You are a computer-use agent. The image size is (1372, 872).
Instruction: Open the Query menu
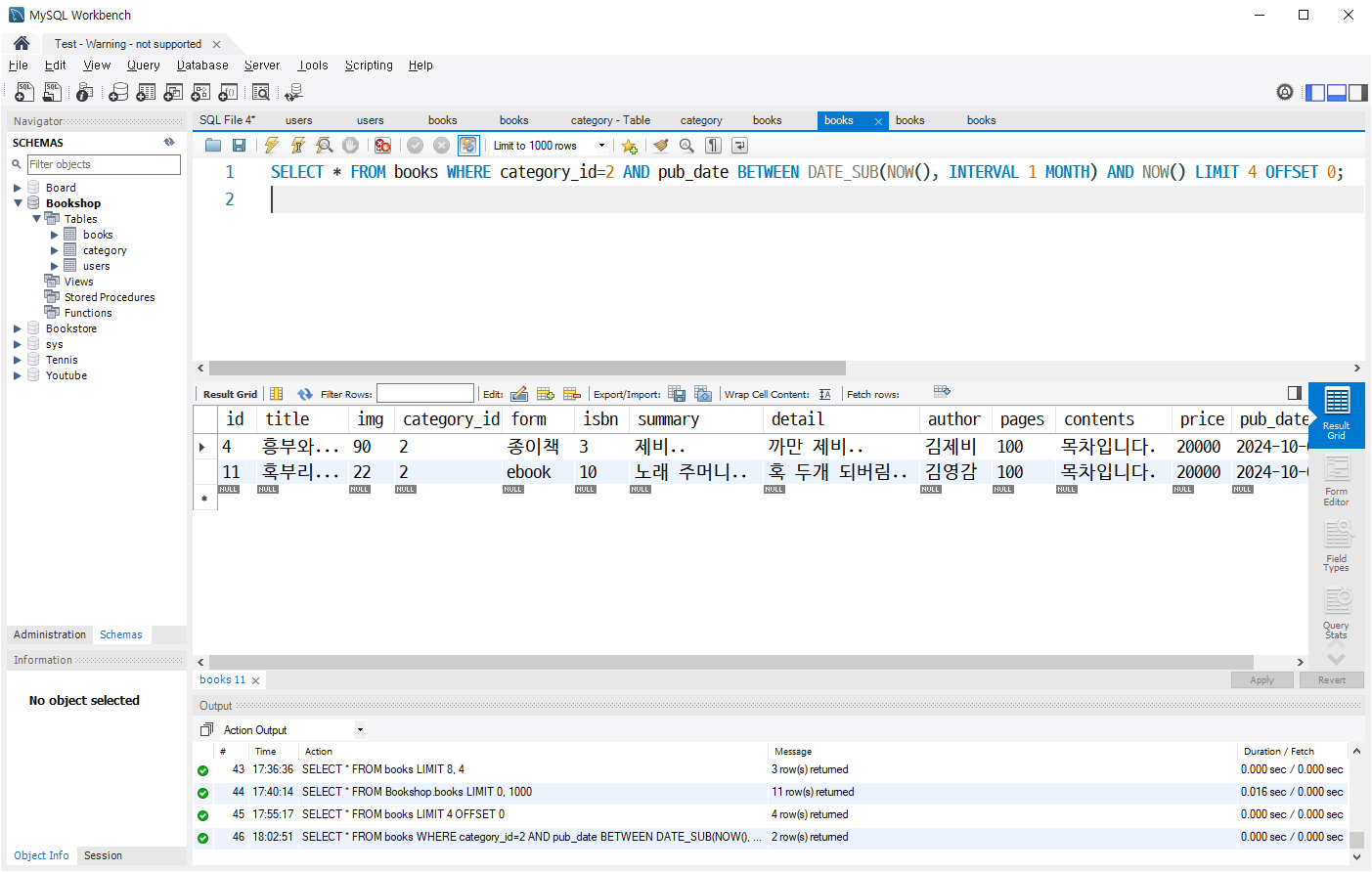143,65
